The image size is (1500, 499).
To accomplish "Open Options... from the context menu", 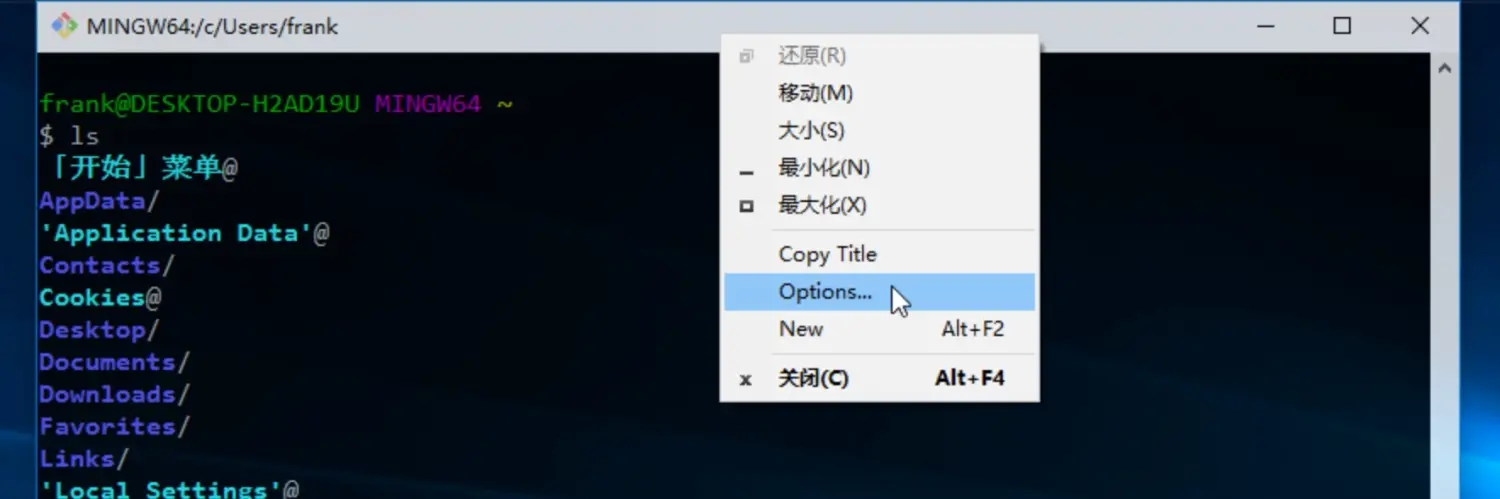I will [x=825, y=292].
